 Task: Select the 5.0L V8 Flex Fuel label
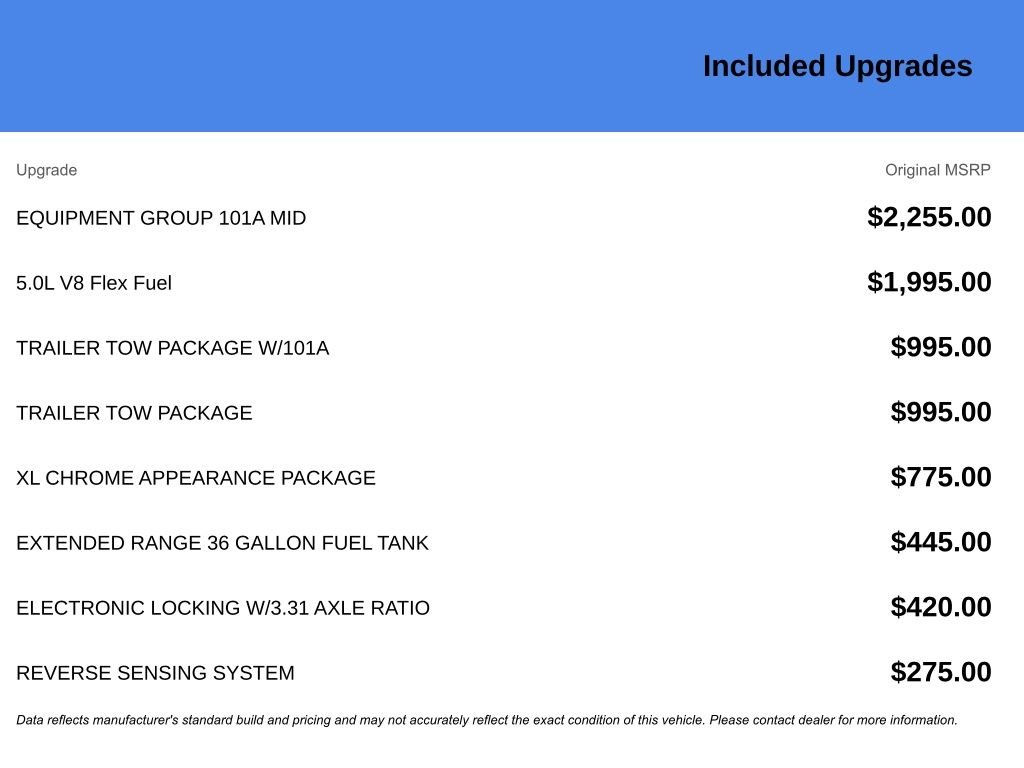[94, 283]
